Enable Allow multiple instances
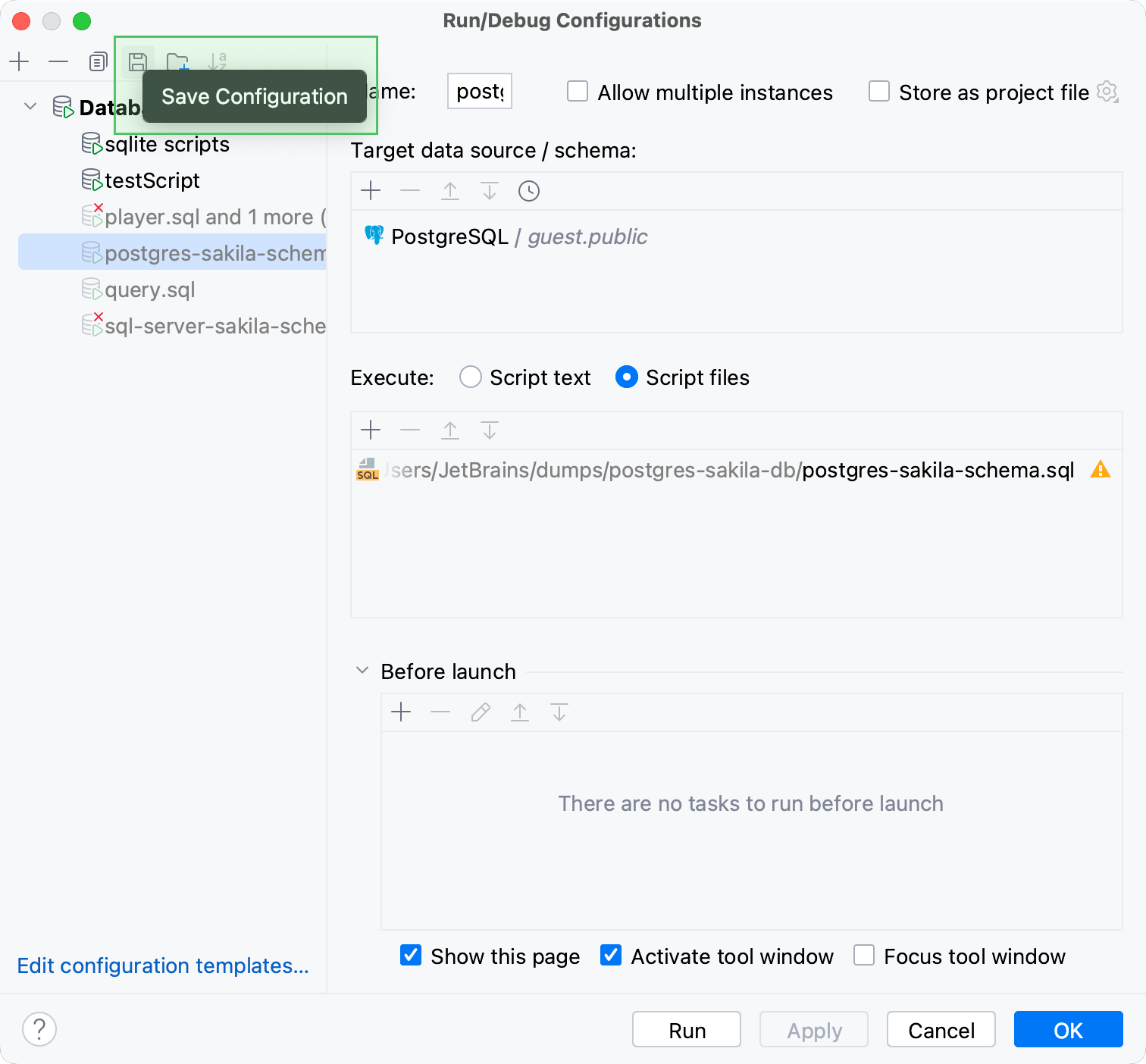The width and height of the screenshot is (1146, 1064). tap(577, 91)
